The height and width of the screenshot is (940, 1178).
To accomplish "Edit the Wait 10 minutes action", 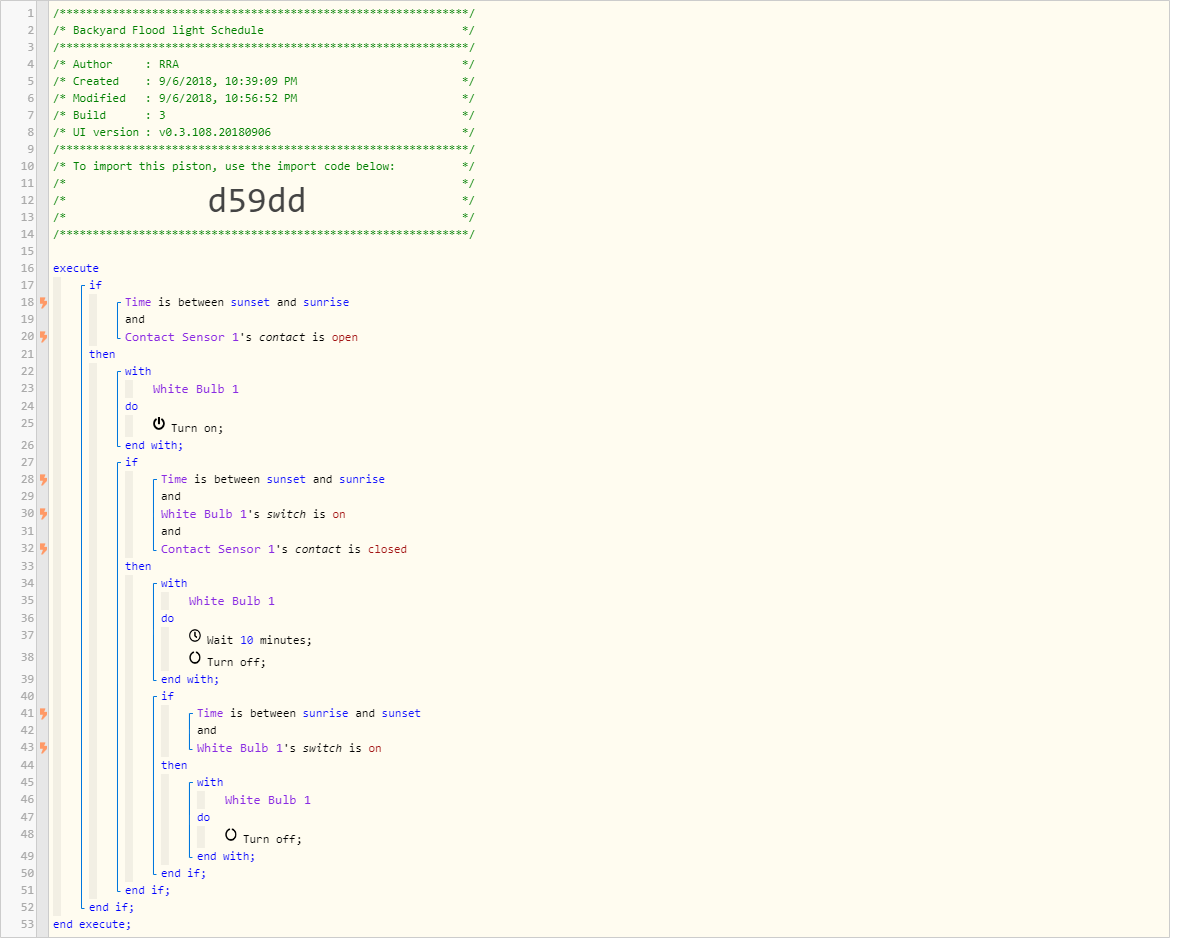I will [x=260, y=641].
